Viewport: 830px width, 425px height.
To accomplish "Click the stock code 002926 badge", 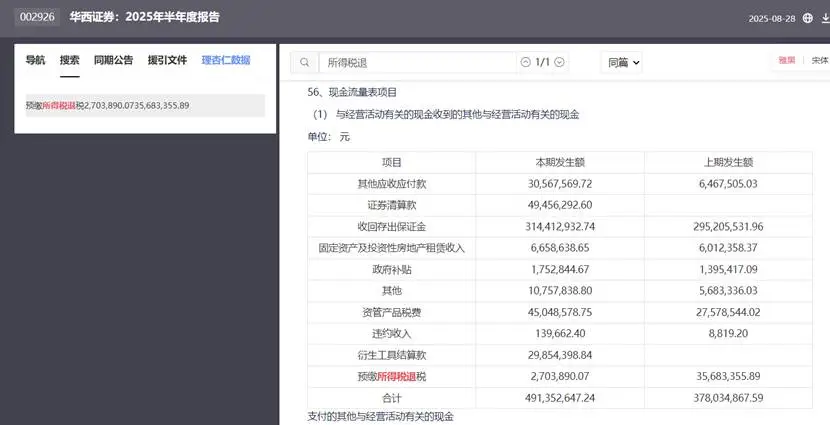I will point(37,17).
